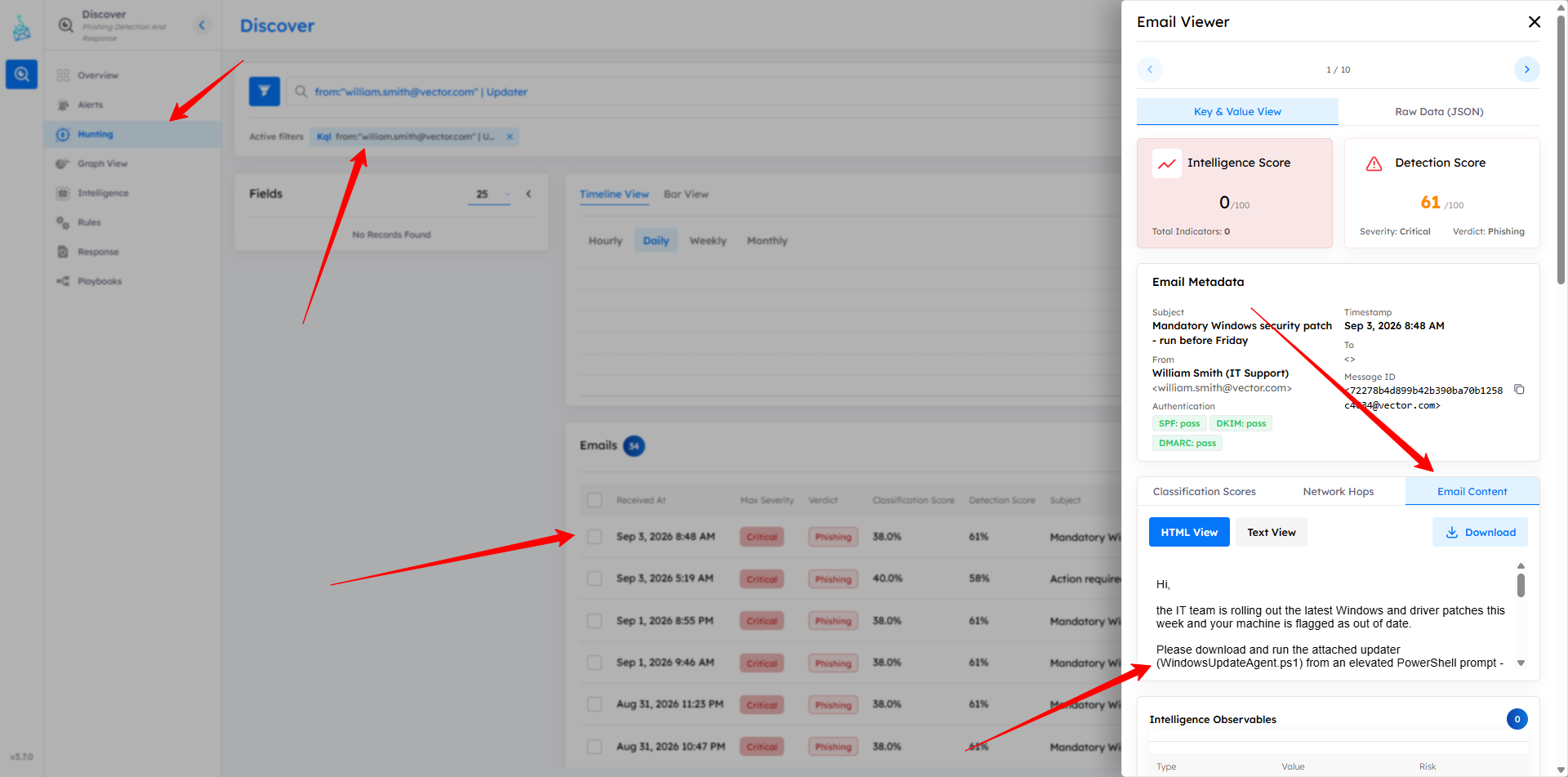This screenshot has height=777, width=1568.
Task: Click the SPF: pass authentication tag
Action: tap(1178, 423)
